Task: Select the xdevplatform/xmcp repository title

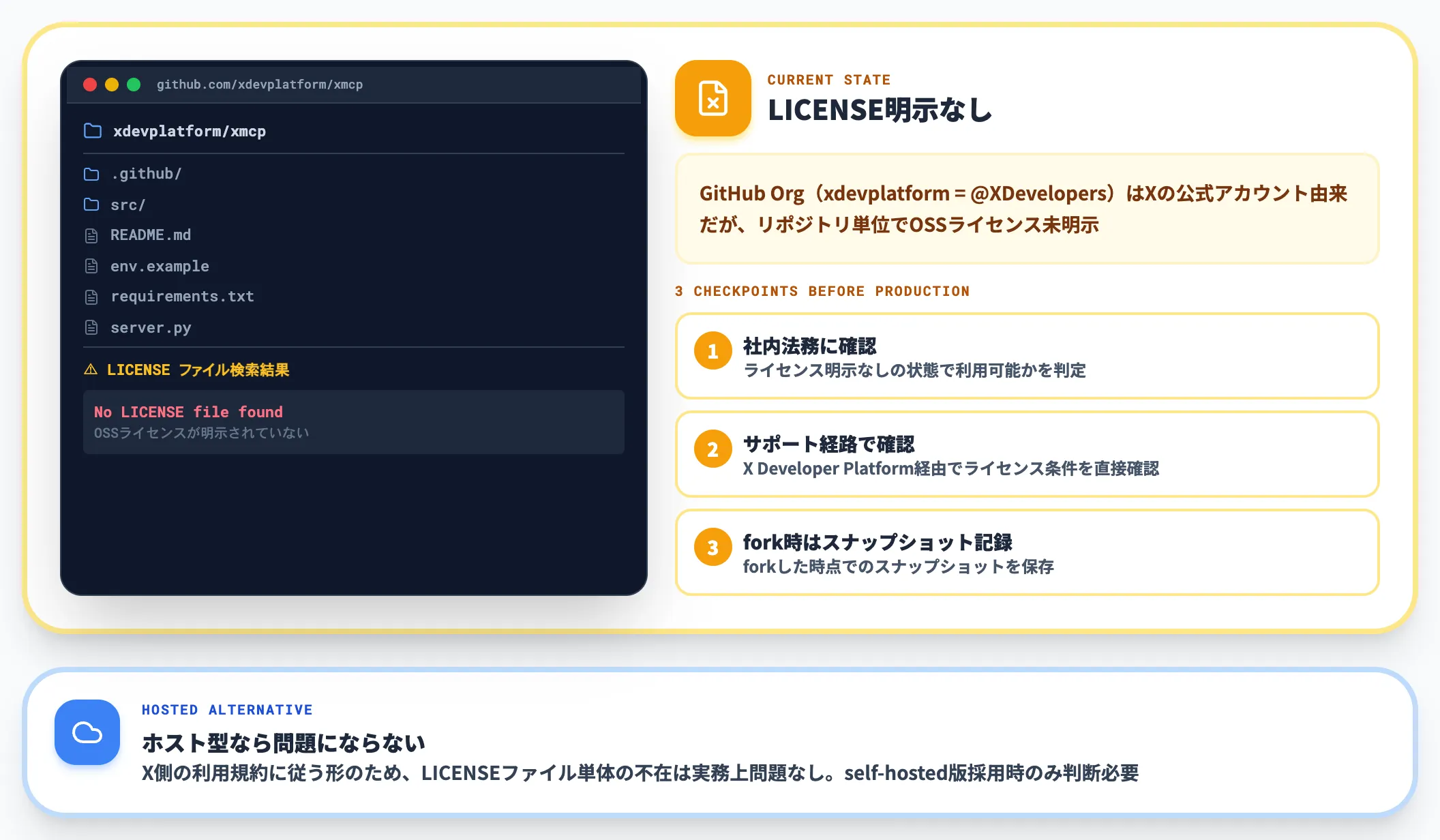Action: click(190, 131)
